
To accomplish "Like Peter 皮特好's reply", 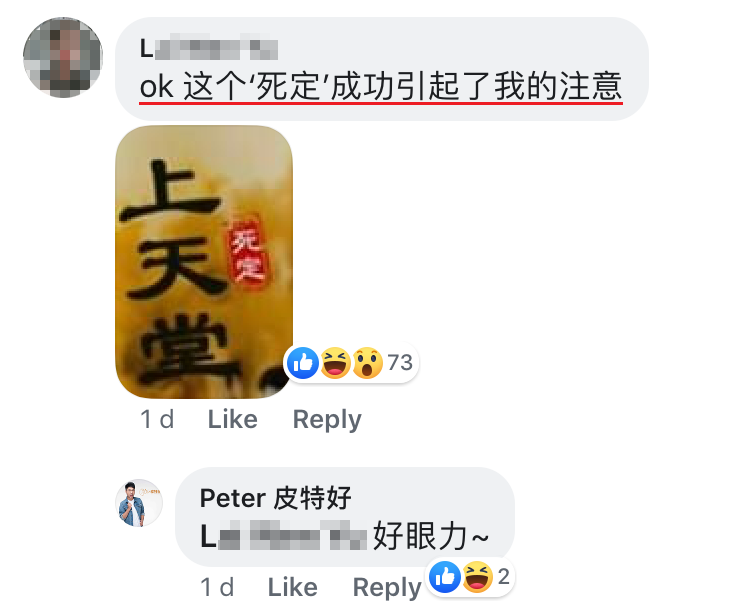I will tap(292, 587).
